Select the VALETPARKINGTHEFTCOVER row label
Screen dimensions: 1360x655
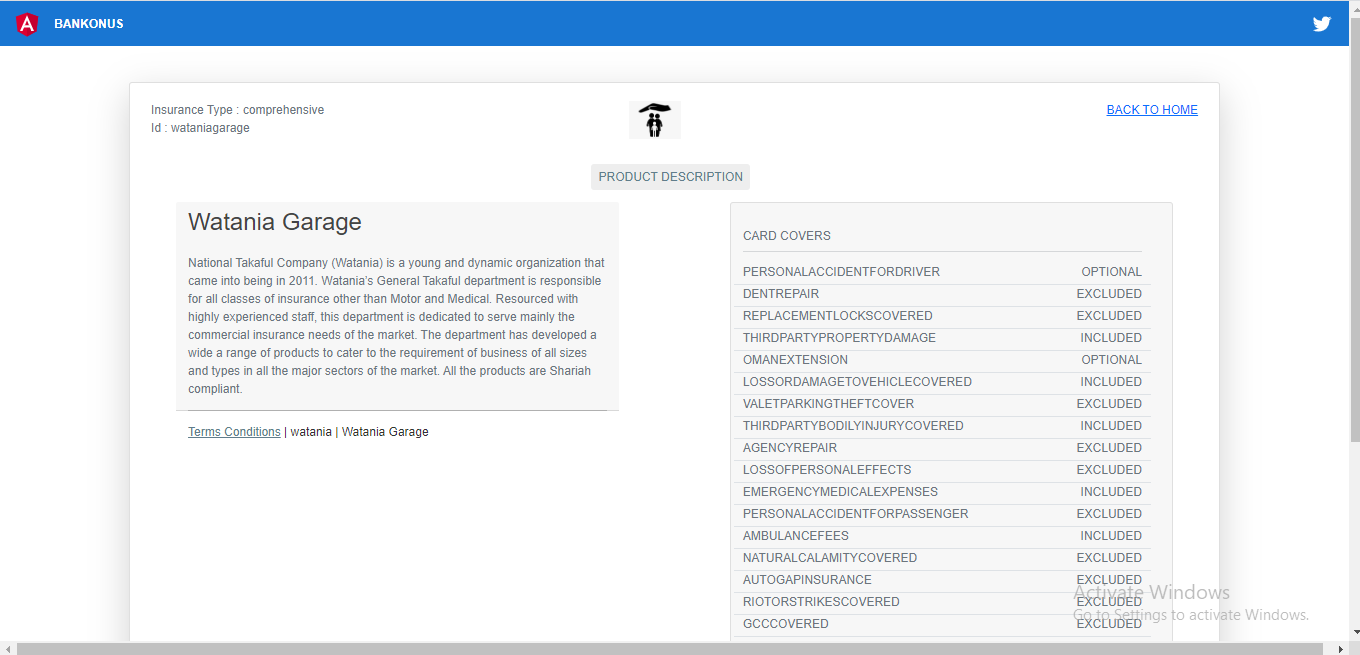tap(828, 404)
